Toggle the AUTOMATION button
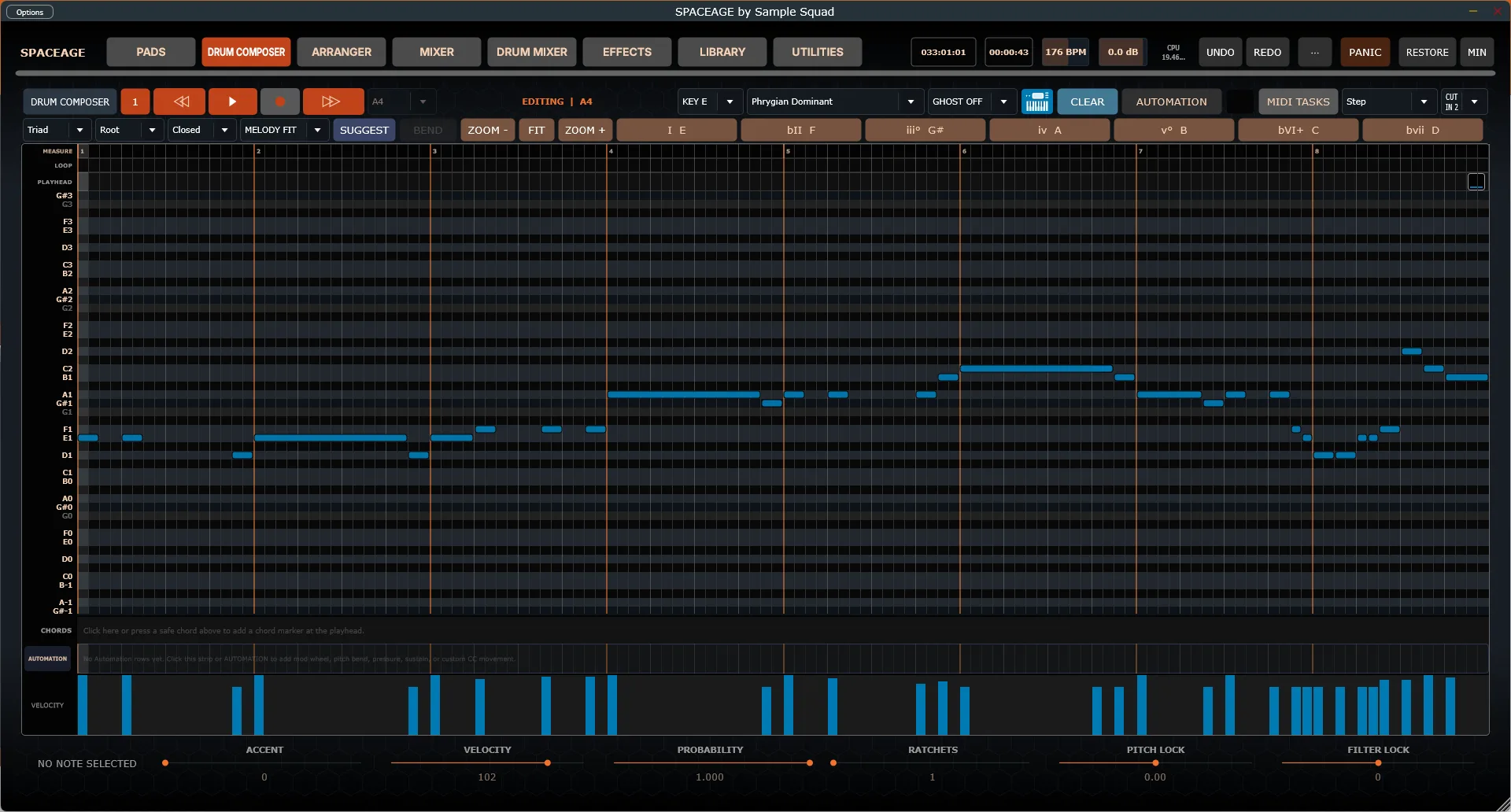Image resolution: width=1511 pixels, height=812 pixels. click(1171, 101)
